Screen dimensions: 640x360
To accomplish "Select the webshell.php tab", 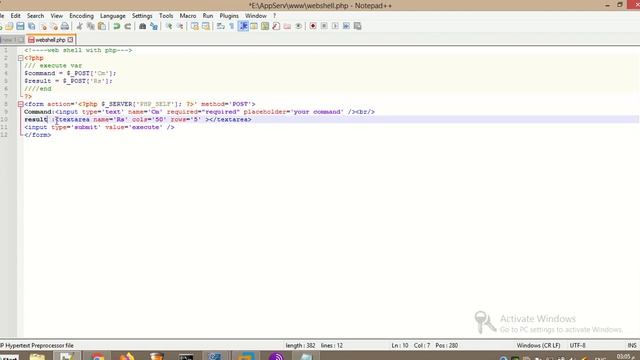I will pos(51,40).
